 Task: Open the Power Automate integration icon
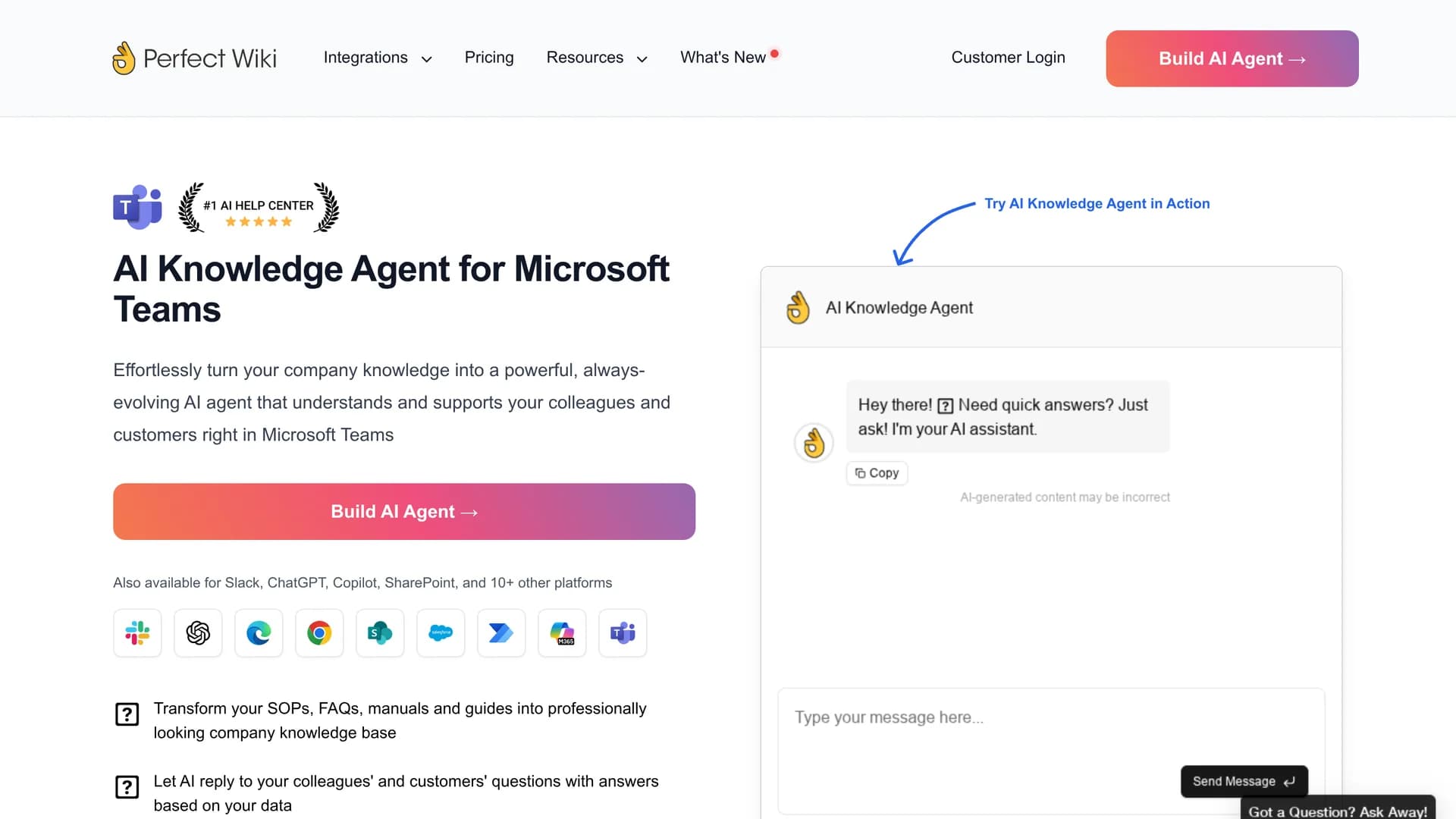click(x=501, y=632)
